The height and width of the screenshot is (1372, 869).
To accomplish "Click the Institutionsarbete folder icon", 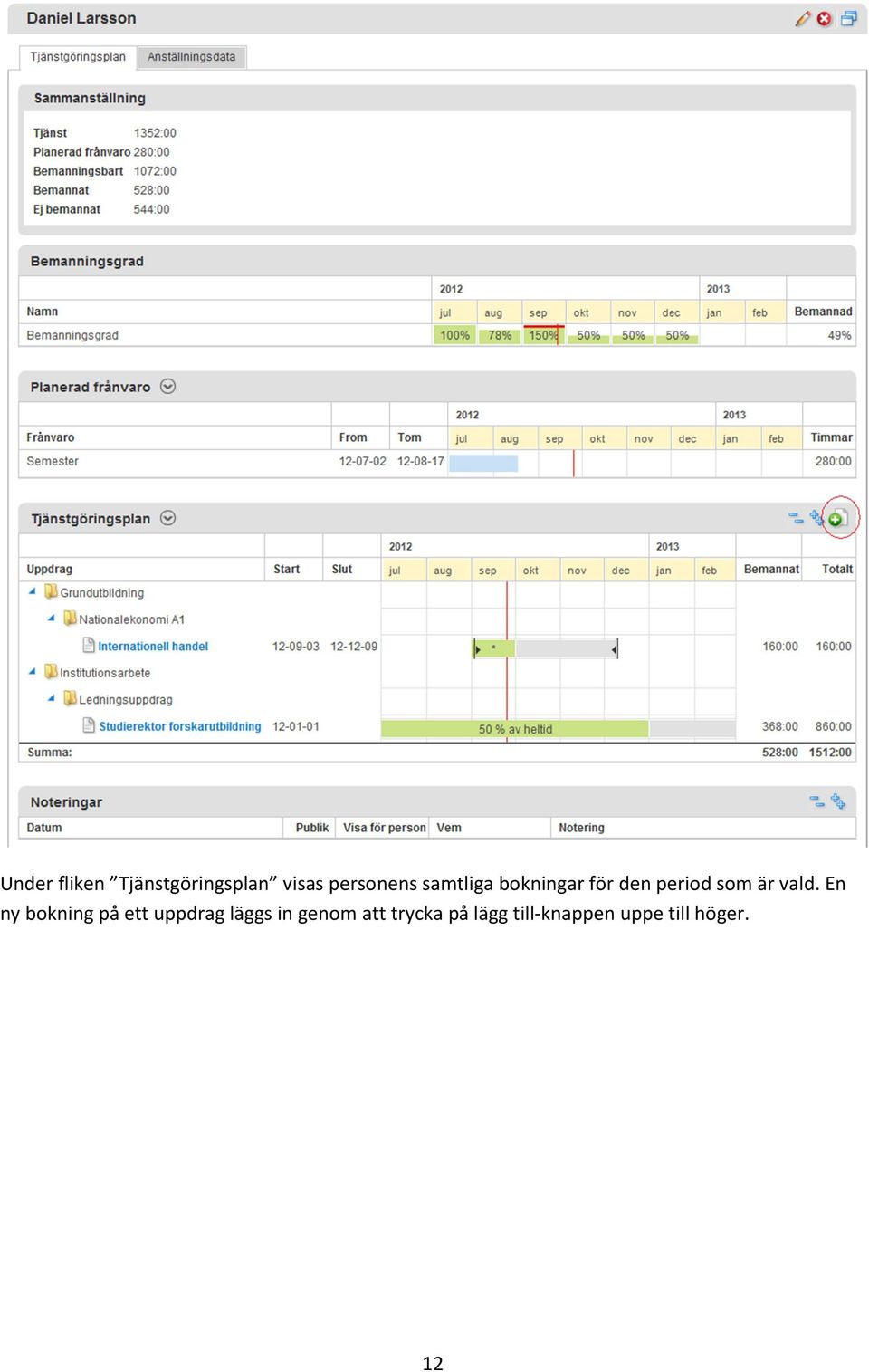I will tap(52, 672).
